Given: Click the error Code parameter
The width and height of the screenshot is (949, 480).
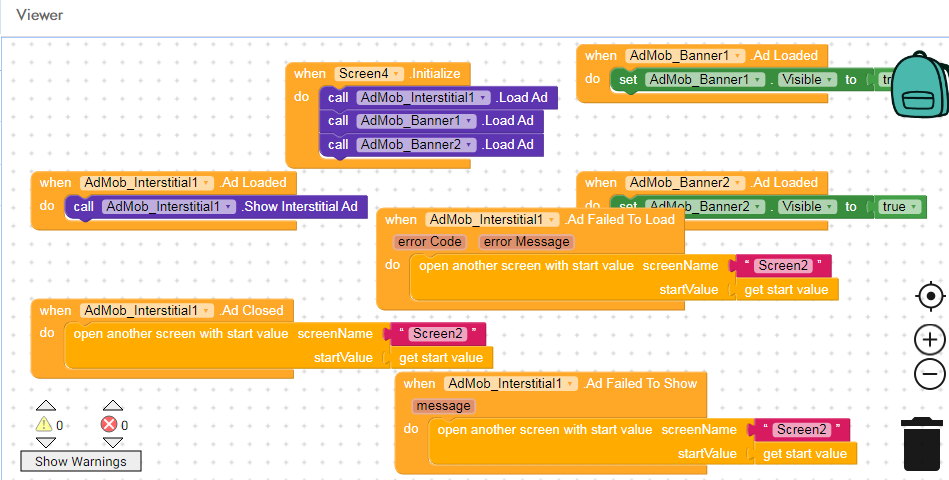Looking at the screenshot, I should [429, 242].
